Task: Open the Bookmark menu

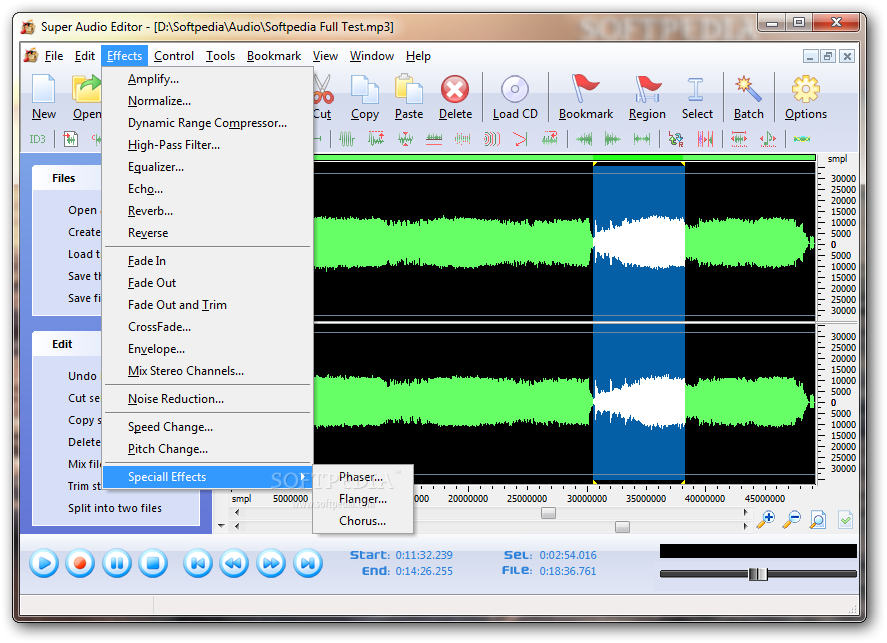Action: tap(274, 56)
